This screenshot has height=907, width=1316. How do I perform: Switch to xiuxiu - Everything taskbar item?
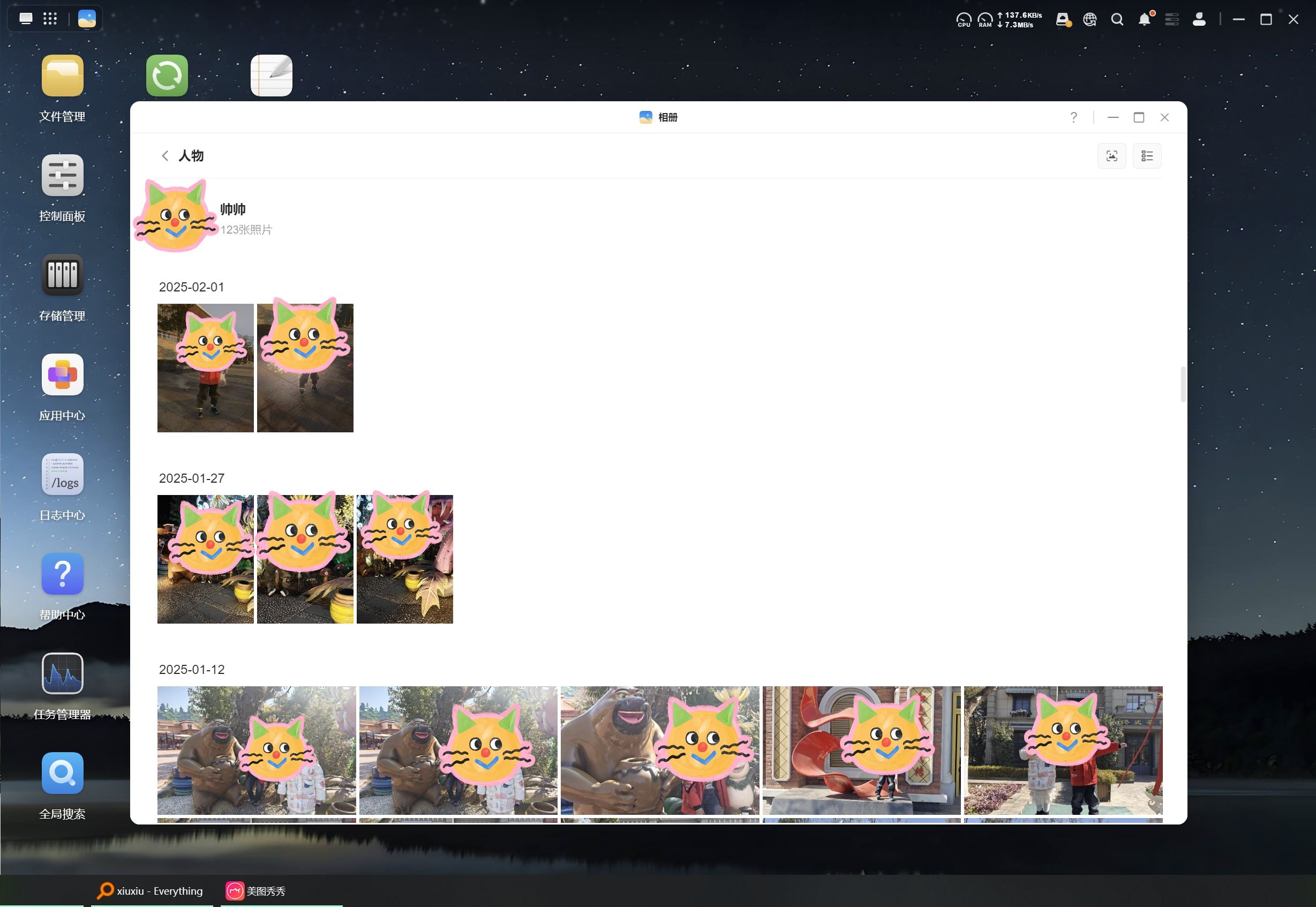[151, 891]
